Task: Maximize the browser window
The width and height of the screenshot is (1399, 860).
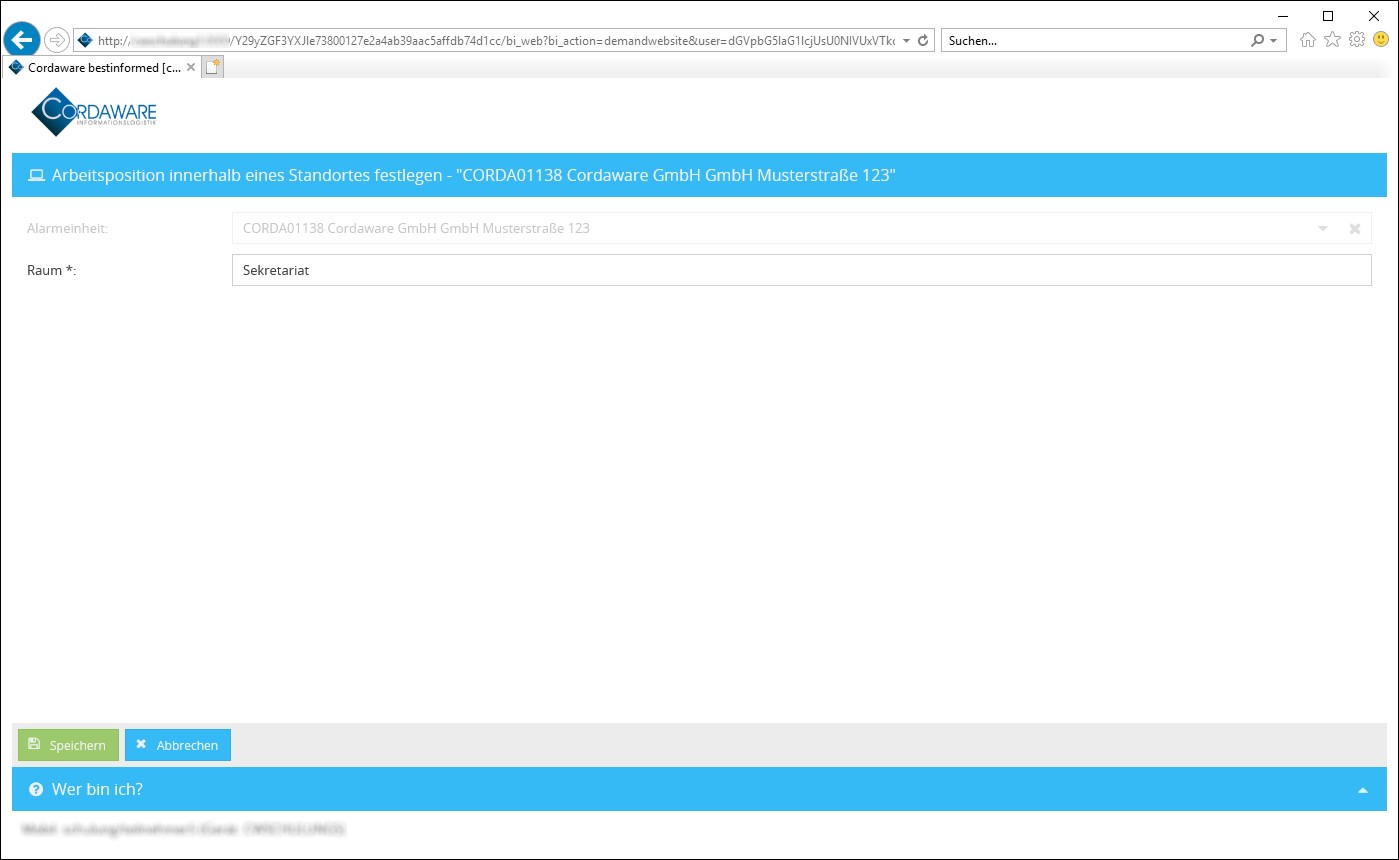Action: pyautogui.click(x=1328, y=15)
